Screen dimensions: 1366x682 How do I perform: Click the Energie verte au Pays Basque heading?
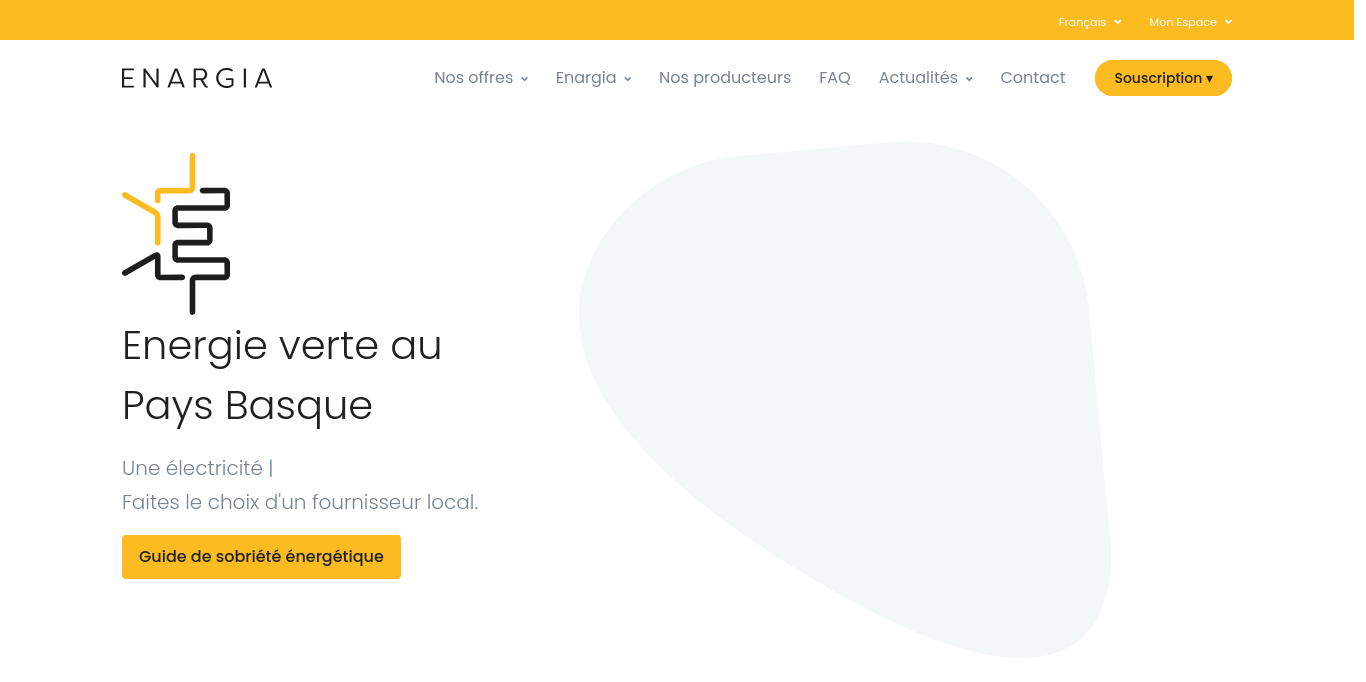[282, 375]
